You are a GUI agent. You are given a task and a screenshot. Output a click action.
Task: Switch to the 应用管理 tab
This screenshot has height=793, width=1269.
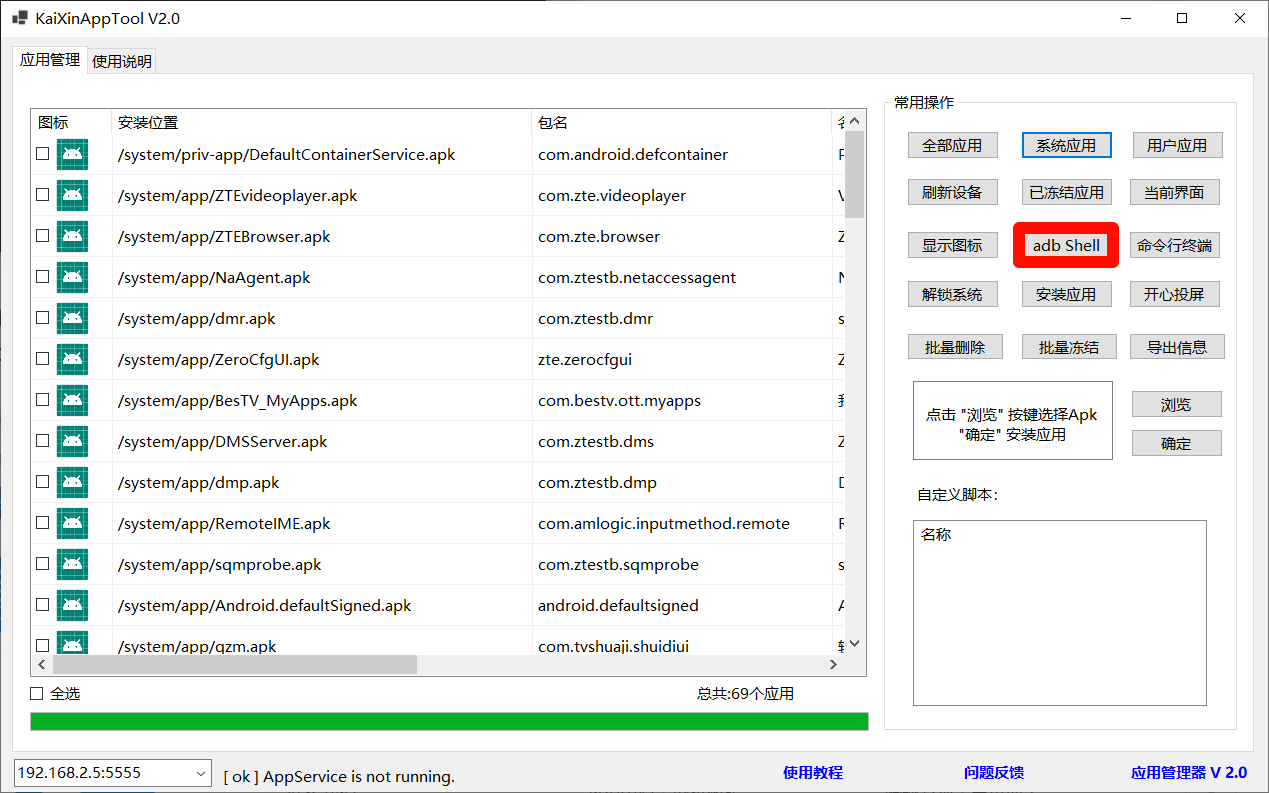[x=49, y=59]
